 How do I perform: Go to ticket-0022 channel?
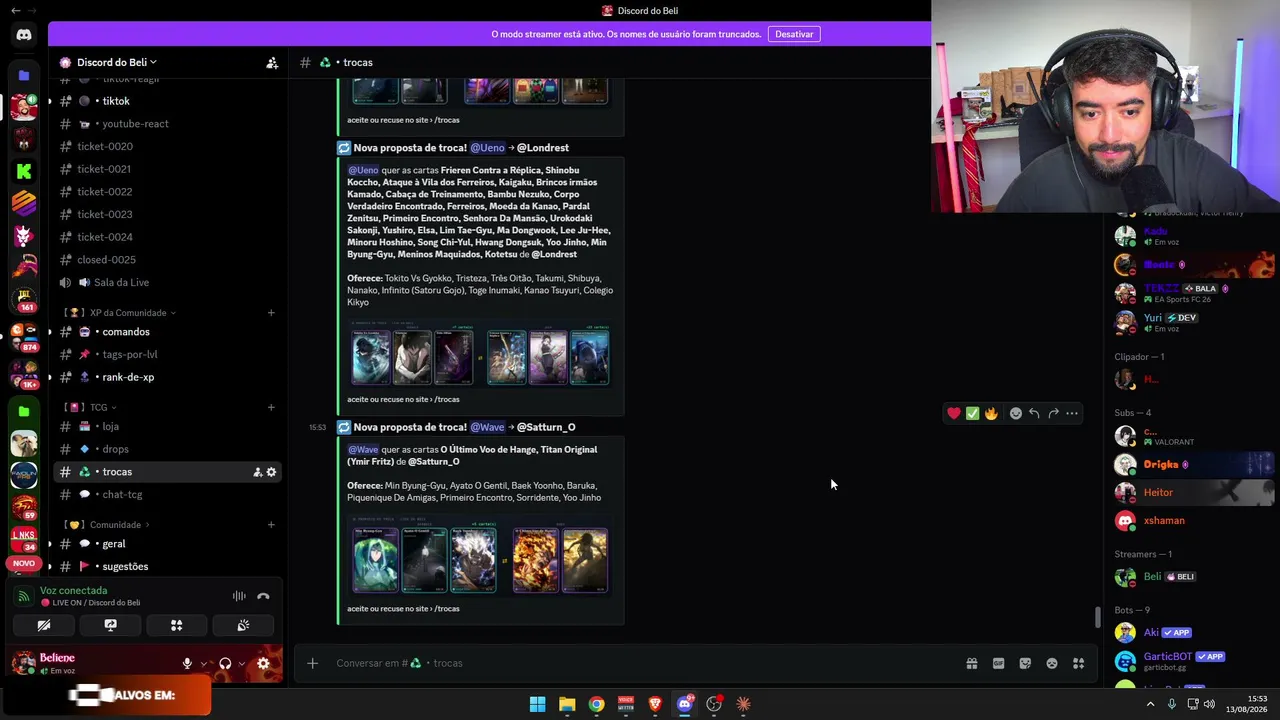[167, 192]
